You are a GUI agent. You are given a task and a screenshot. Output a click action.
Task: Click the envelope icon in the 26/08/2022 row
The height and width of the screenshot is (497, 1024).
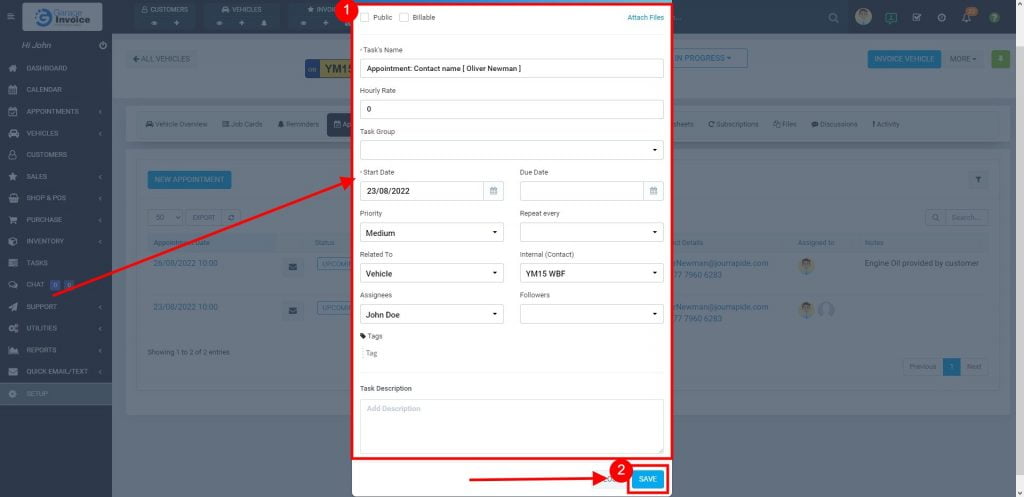pyautogui.click(x=293, y=266)
